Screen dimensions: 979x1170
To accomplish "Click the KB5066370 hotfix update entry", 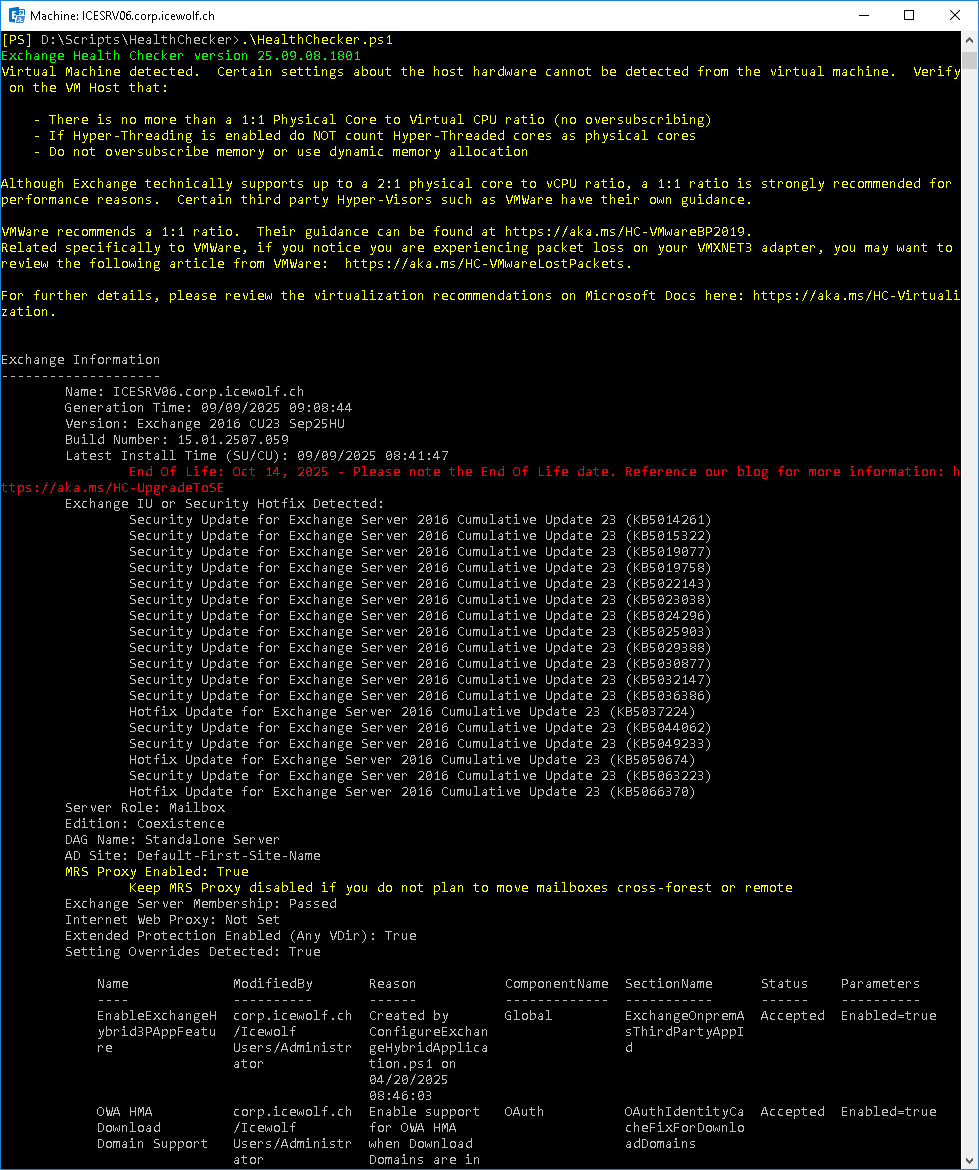I will [x=412, y=792].
